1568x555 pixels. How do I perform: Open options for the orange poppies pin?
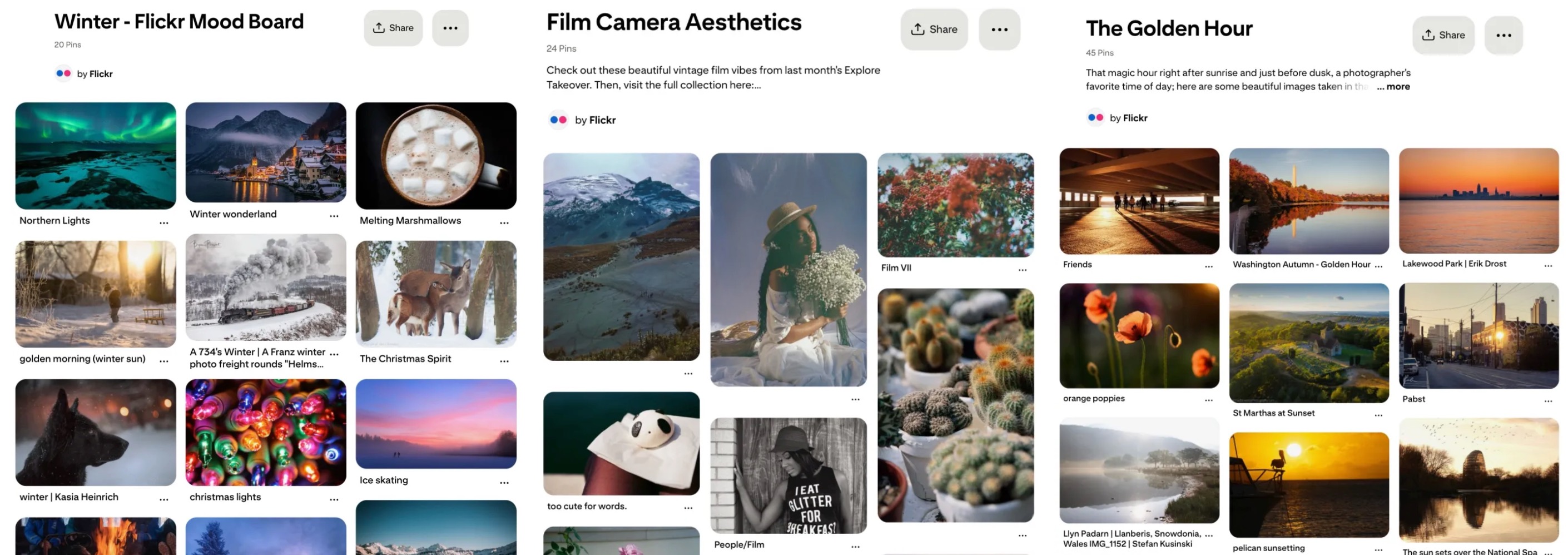[1208, 400]
